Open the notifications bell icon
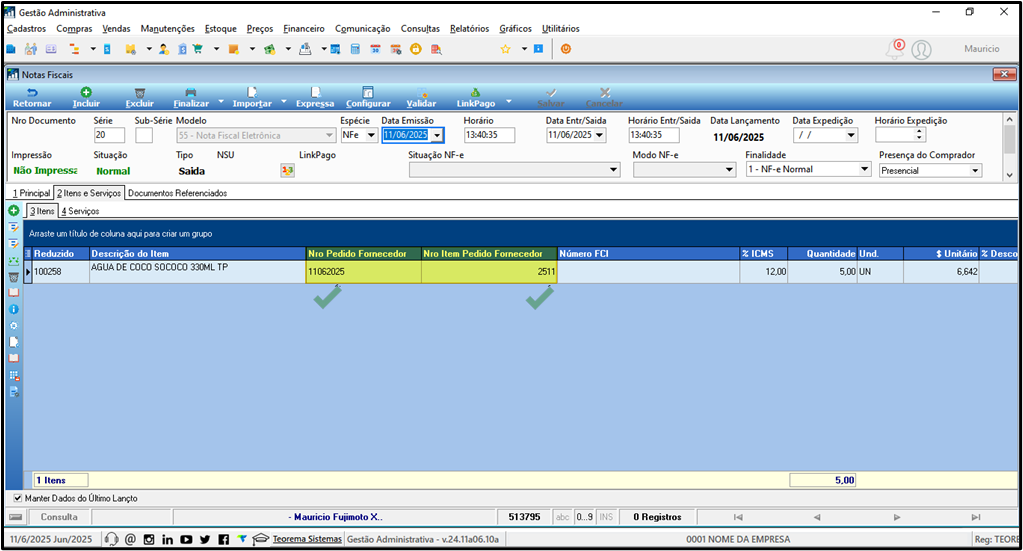1023x551 pixels. 895,49
